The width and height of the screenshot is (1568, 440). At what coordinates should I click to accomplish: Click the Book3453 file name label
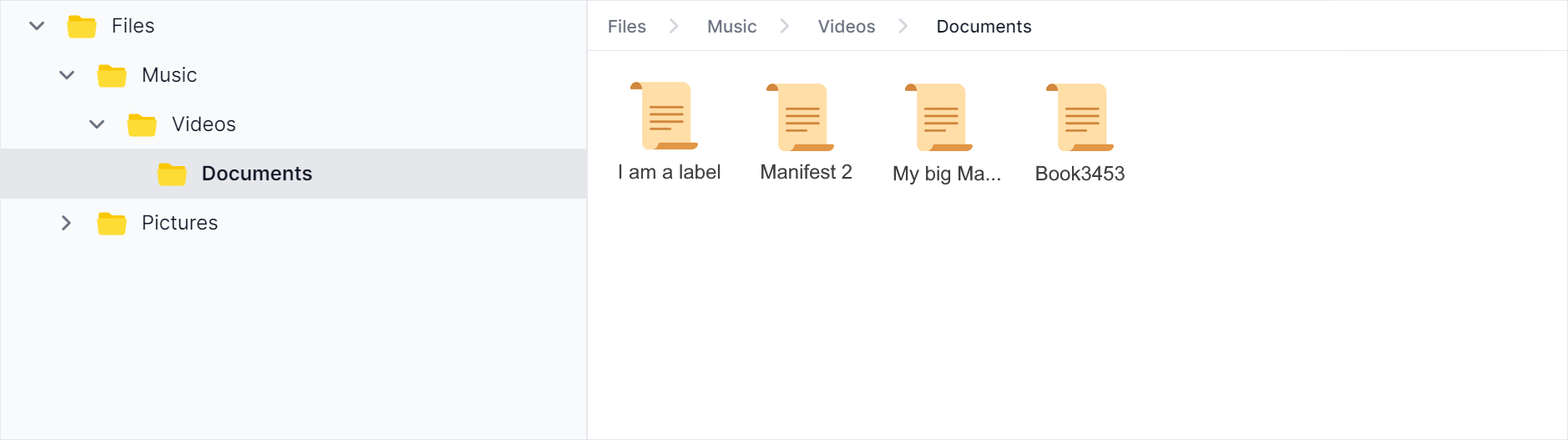(x=1080, y=174)
